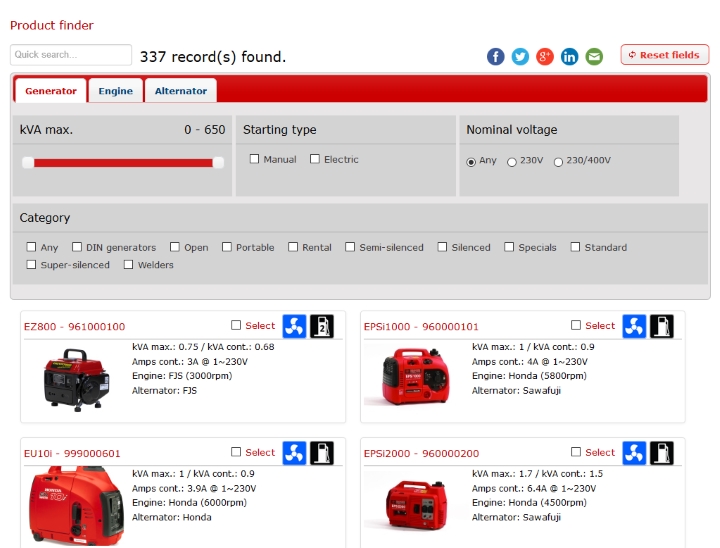Share on Twitter icon
Viewport: 720px width, 548px height.
coord(520,56)
